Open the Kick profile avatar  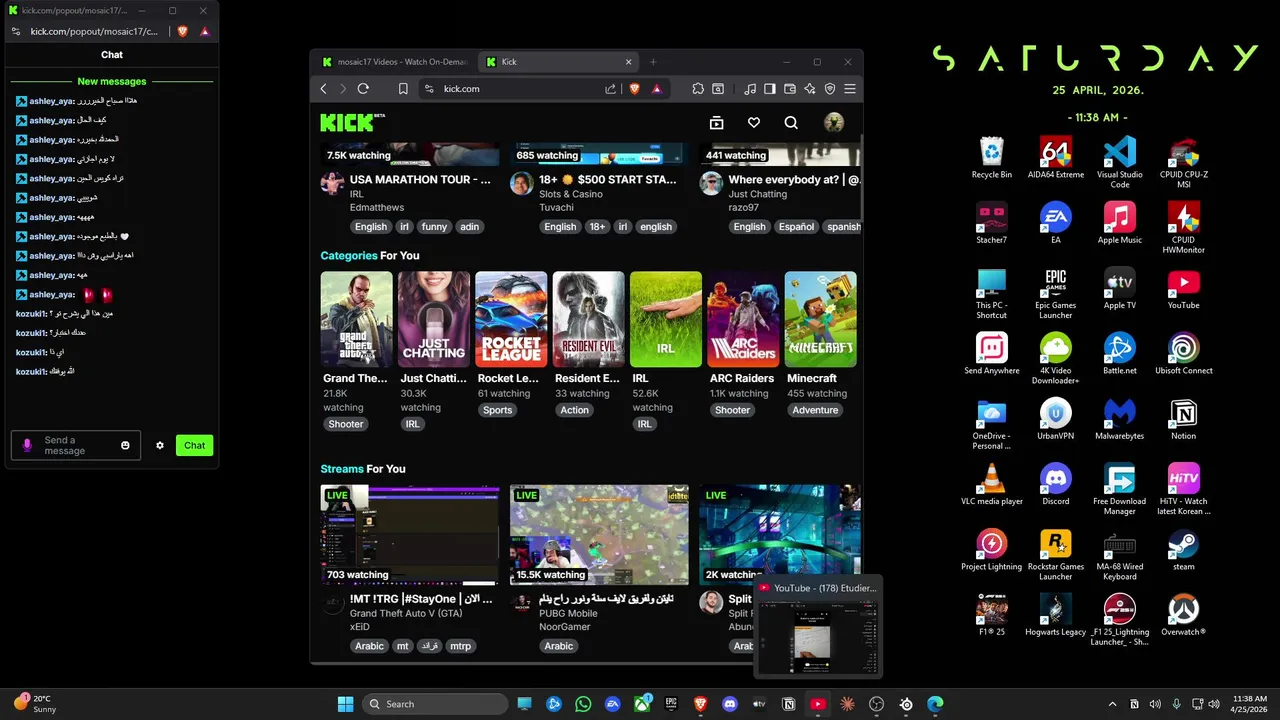[833, 123]
